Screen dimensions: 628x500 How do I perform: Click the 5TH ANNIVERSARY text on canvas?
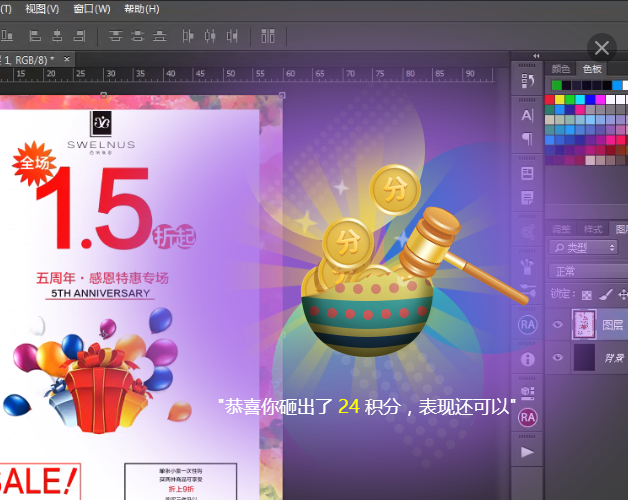(x=100, y=293)
